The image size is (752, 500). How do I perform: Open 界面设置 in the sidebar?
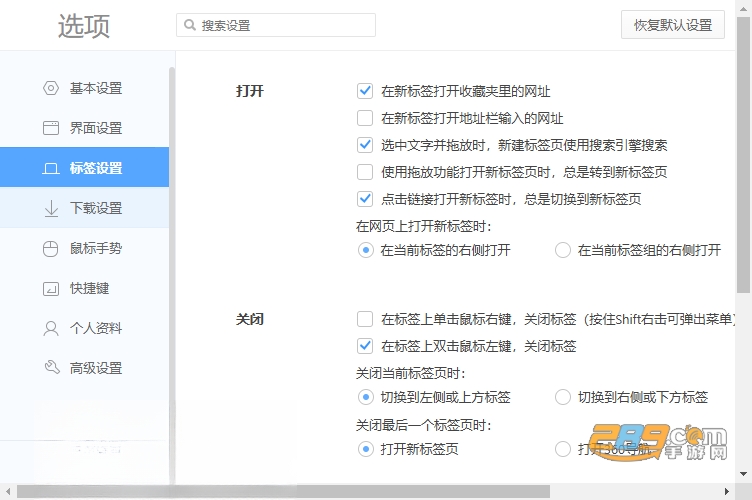84,128
